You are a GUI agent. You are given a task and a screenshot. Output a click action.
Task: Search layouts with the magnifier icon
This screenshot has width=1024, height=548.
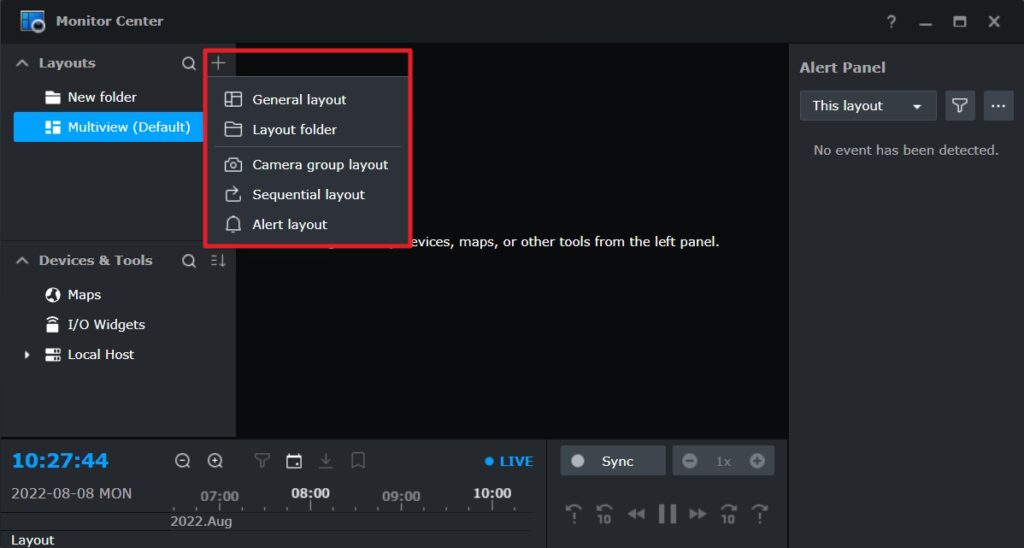[189, 63]
